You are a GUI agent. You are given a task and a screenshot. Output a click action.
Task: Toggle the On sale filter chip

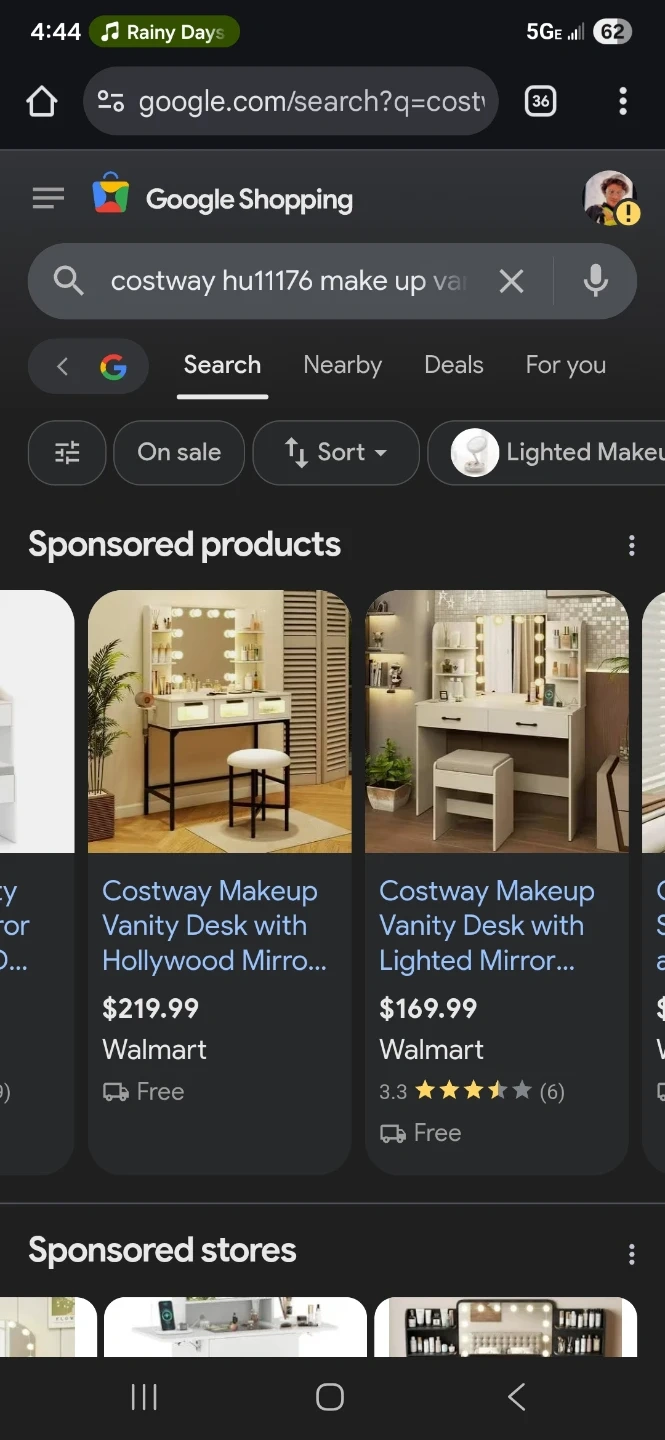179,453
